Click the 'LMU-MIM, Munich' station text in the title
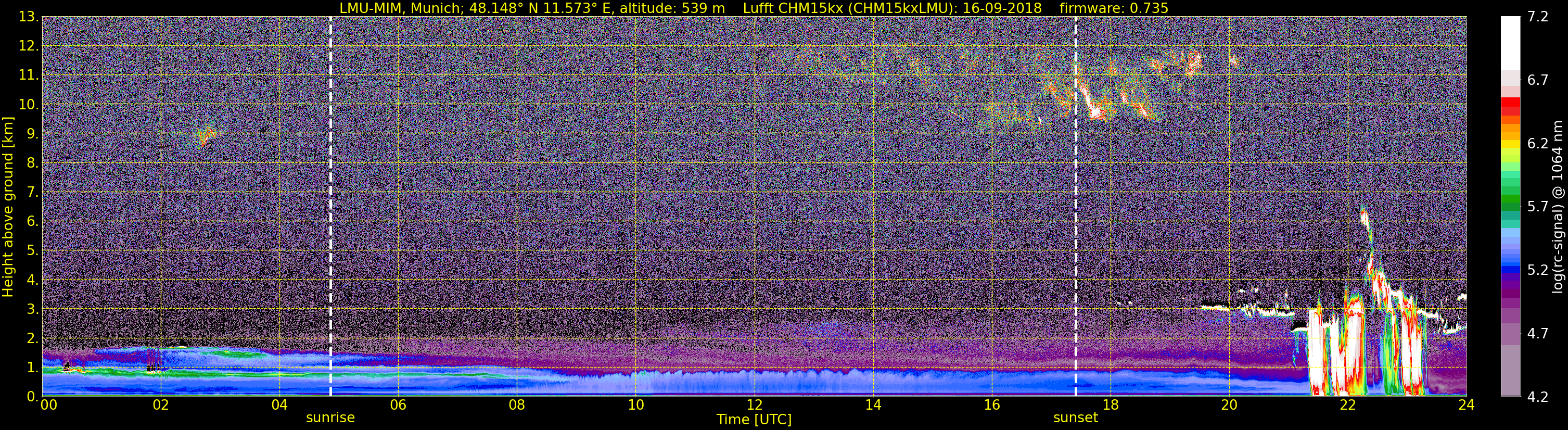 pos(402,8)
